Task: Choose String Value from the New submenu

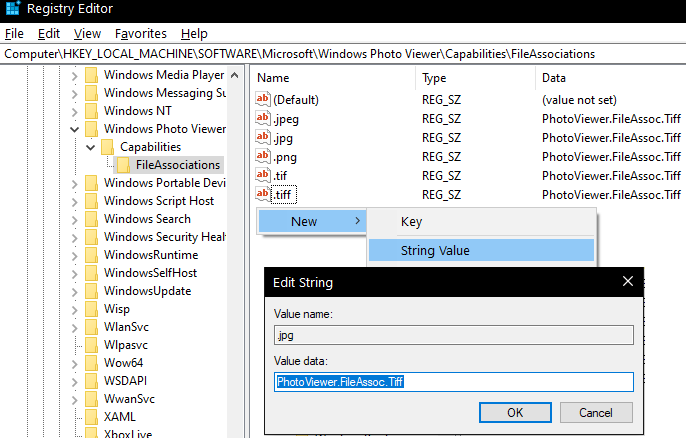Action: click(x=481, y=250)
